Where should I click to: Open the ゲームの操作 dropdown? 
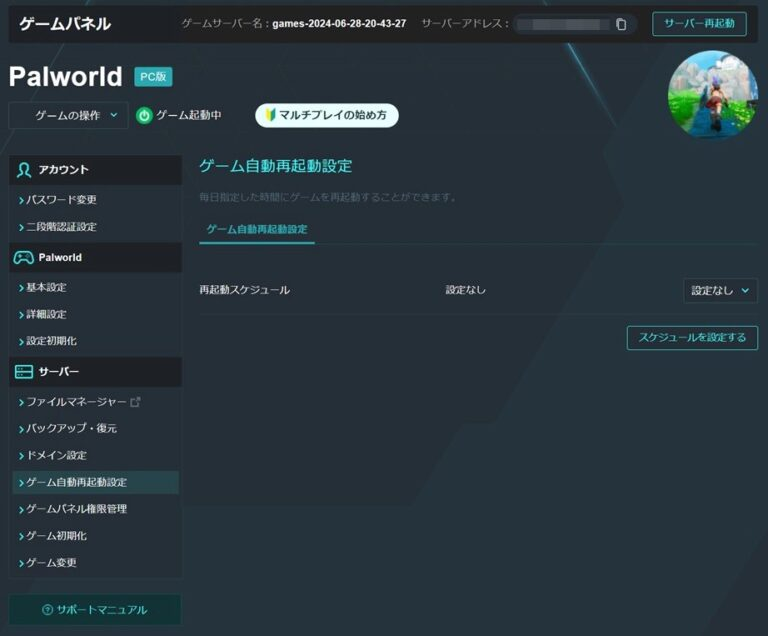[x=69, y=115]
